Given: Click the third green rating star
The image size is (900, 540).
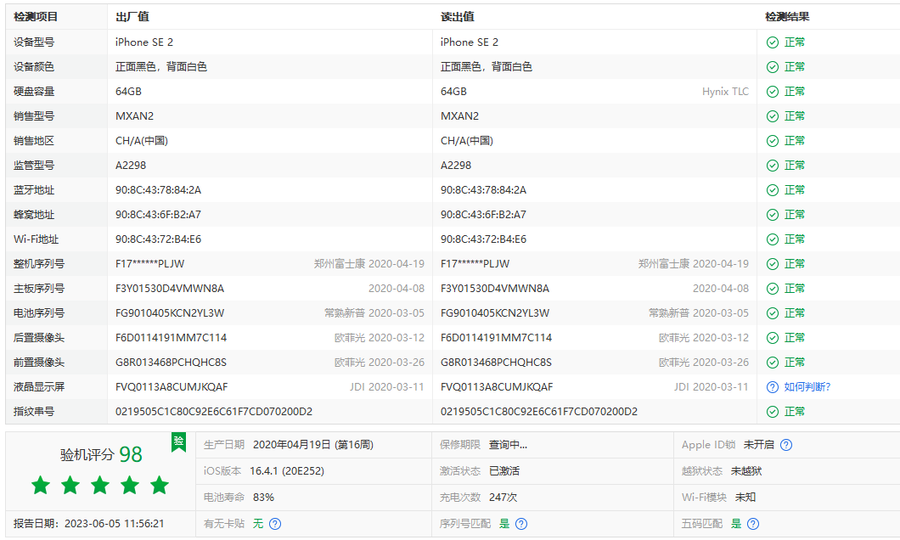Looking at the screenshot, I should pyautogui.click(x=100, y=485).
